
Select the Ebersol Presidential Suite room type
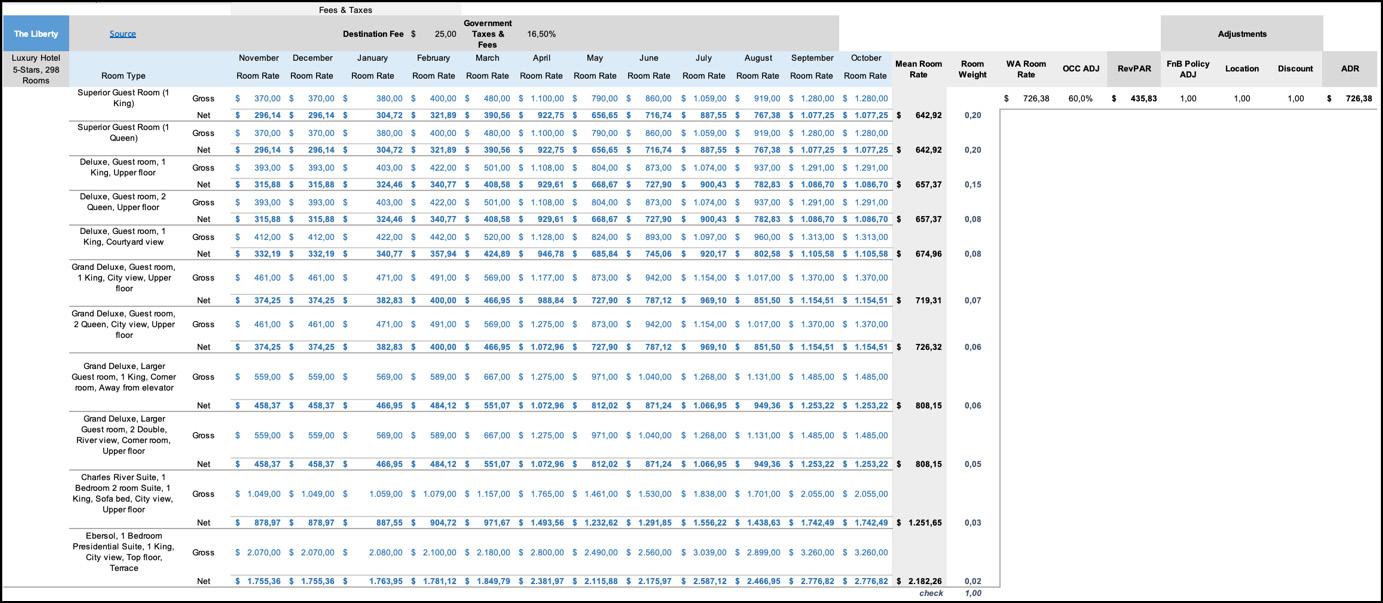123,552
